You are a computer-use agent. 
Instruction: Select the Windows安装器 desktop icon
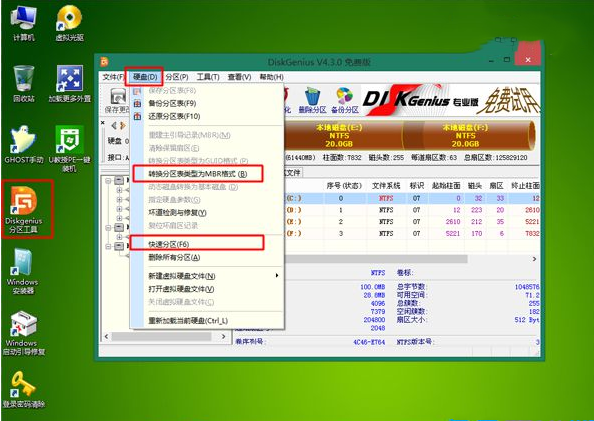click(23, 271)
